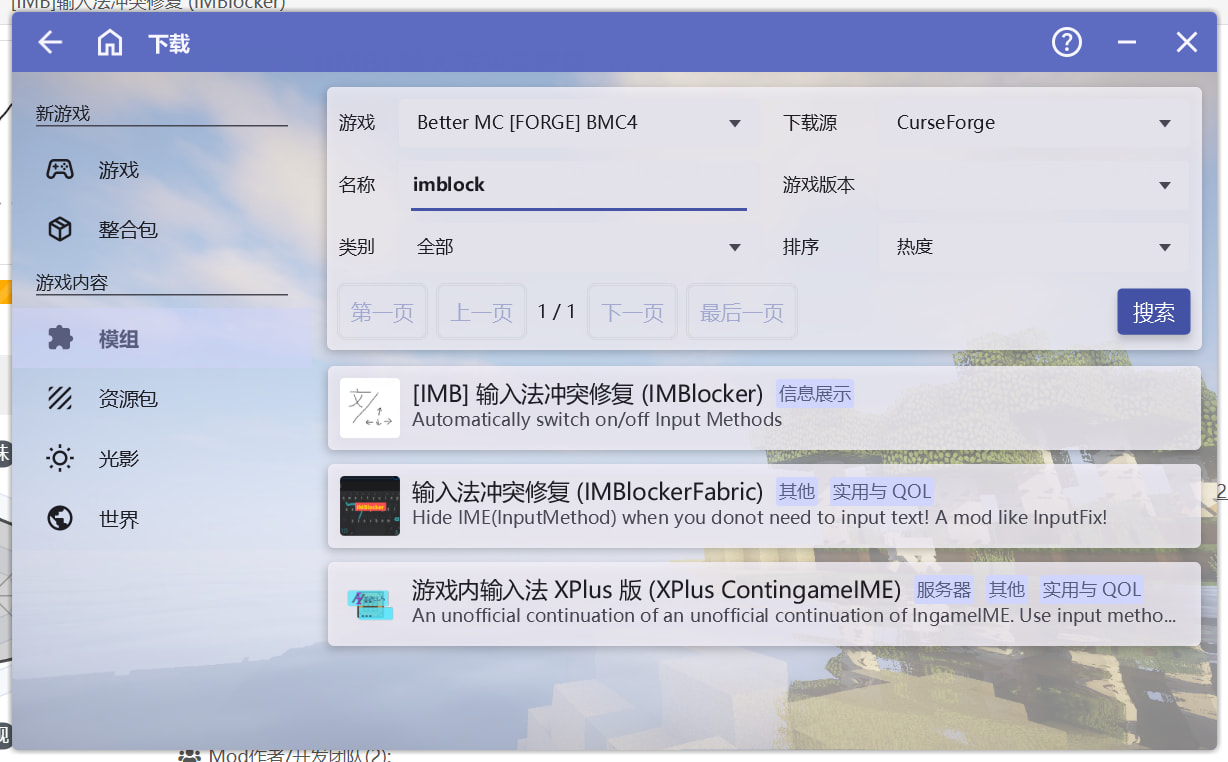This screenshot has width=1228, height=762.
Task: Click the 搜索 button
Action: click(x=1153, y=312)
